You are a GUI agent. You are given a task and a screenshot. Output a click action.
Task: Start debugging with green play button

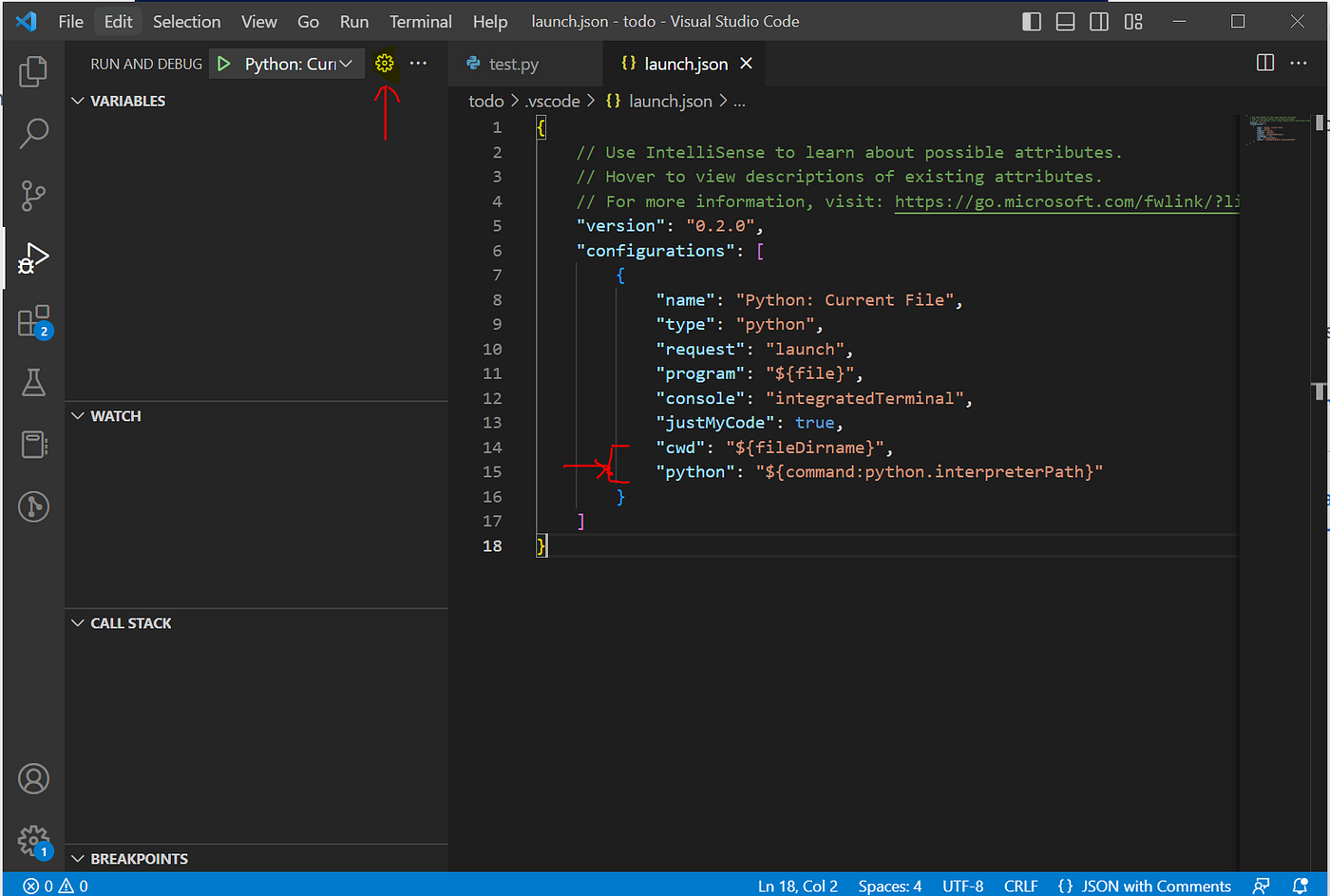pyautogui.click(x=223, y=64)
